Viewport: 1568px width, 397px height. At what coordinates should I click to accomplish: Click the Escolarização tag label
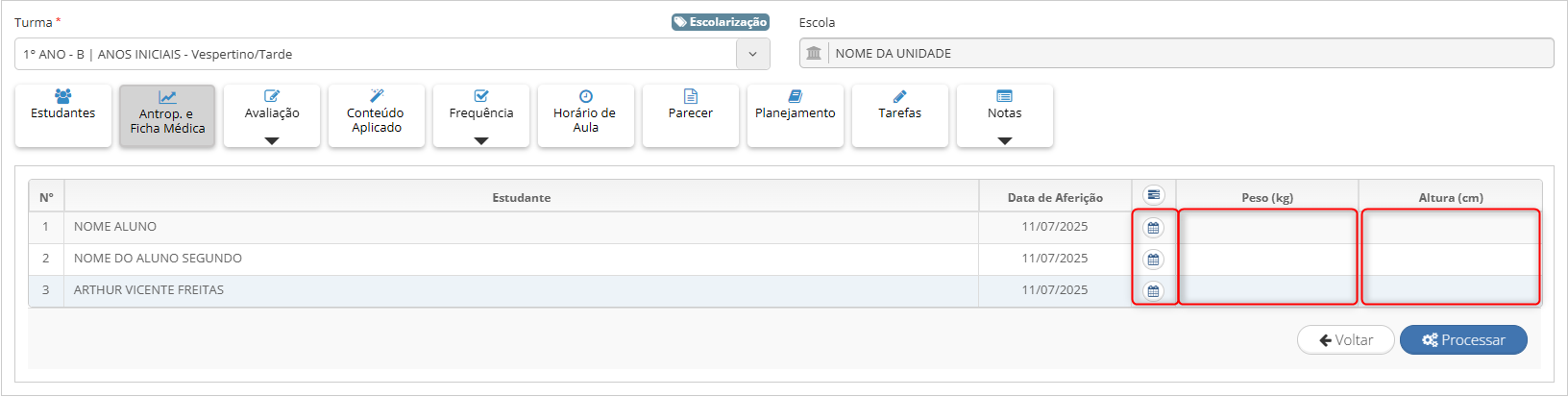721,22
